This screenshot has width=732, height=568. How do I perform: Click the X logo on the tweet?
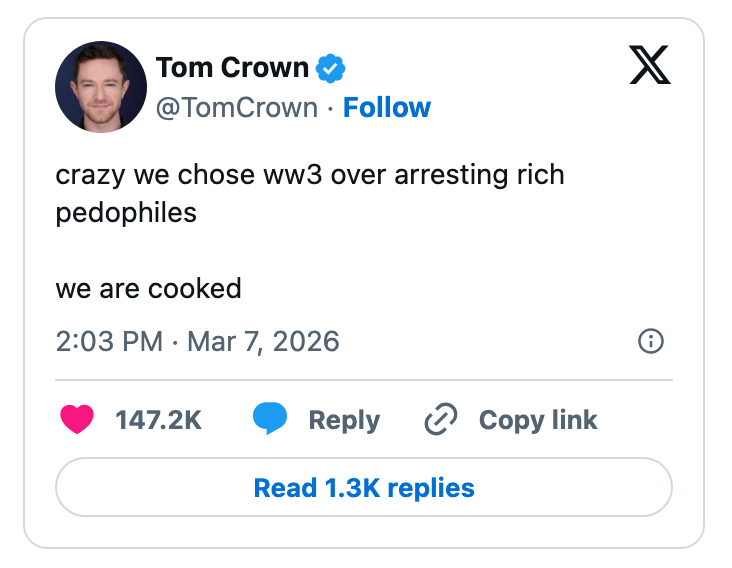651,67
